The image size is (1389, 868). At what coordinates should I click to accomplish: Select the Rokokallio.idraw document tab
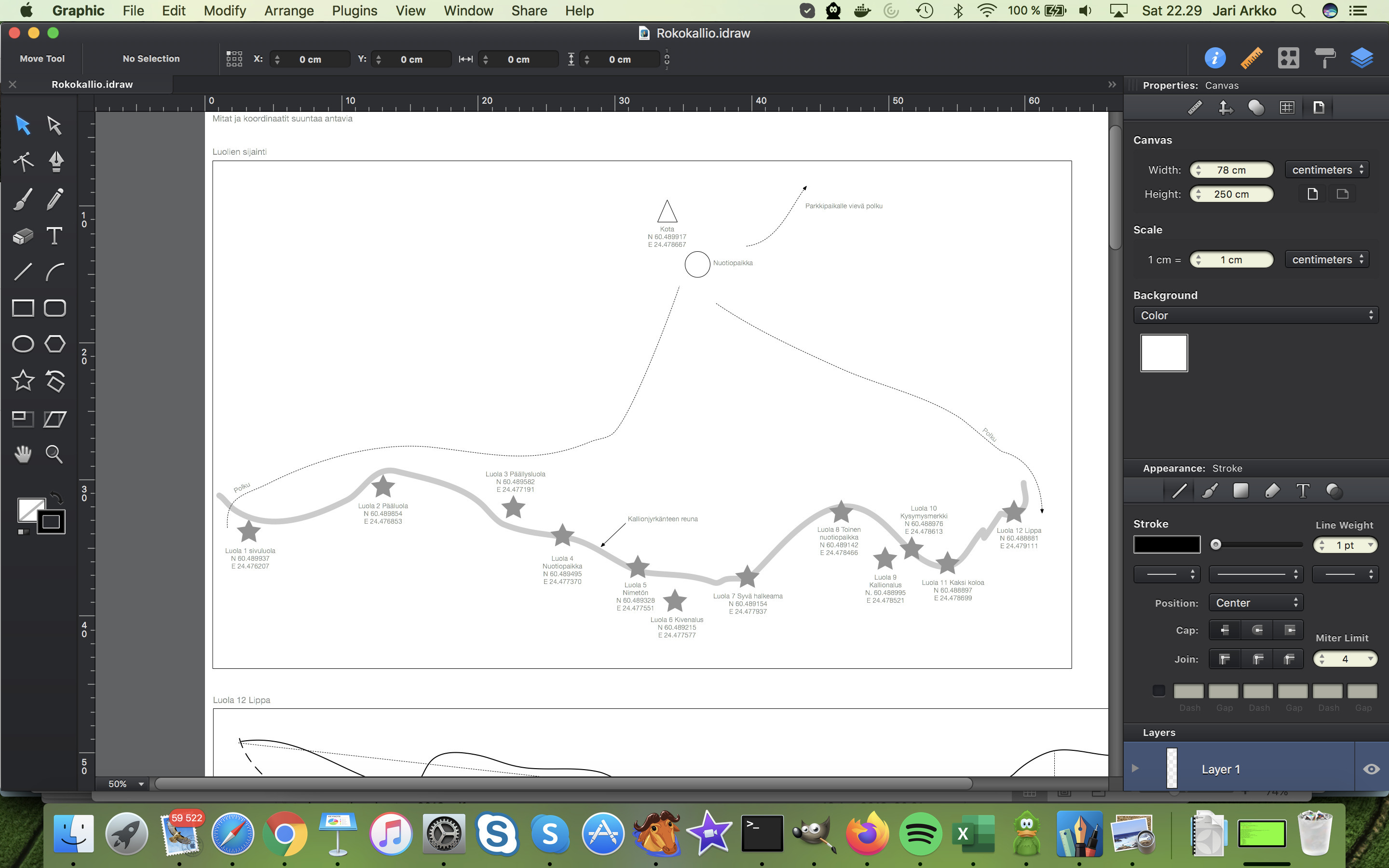click(x=92, y=84)
